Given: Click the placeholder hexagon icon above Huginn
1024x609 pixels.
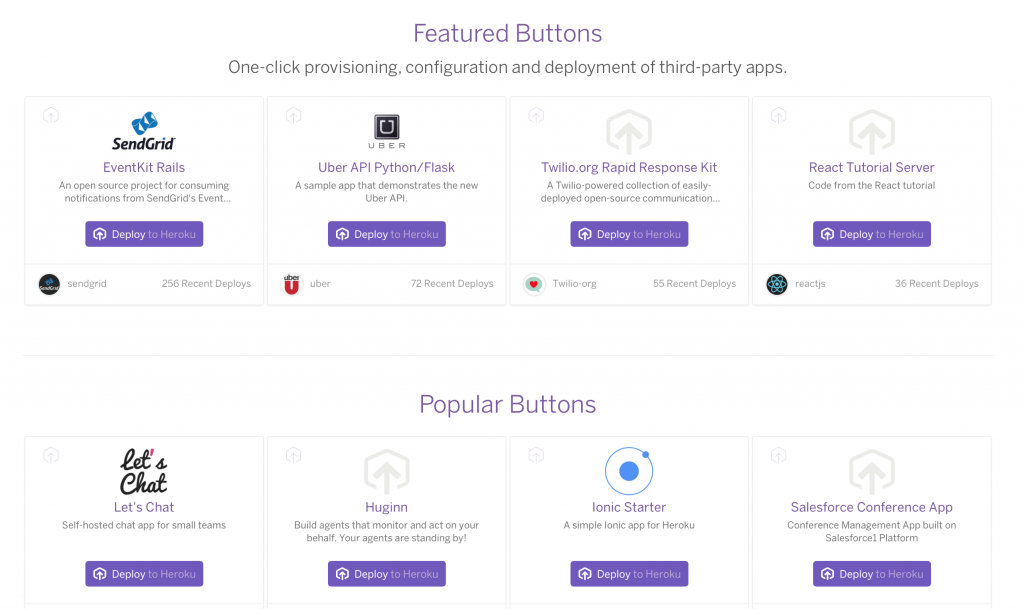Looking at the screenshot, I should [x=387, y=471].
